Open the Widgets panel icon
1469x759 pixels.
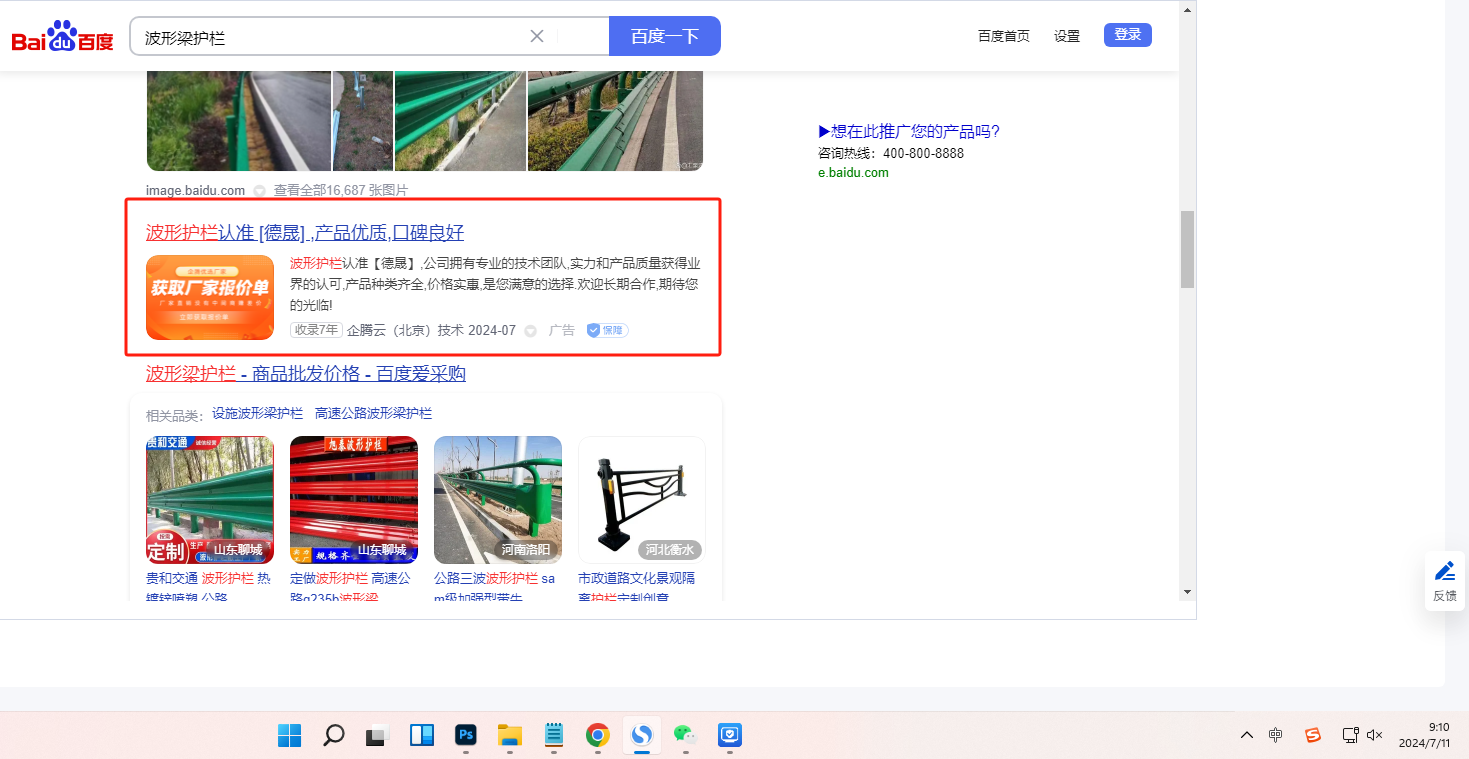(x=421, y=735)
